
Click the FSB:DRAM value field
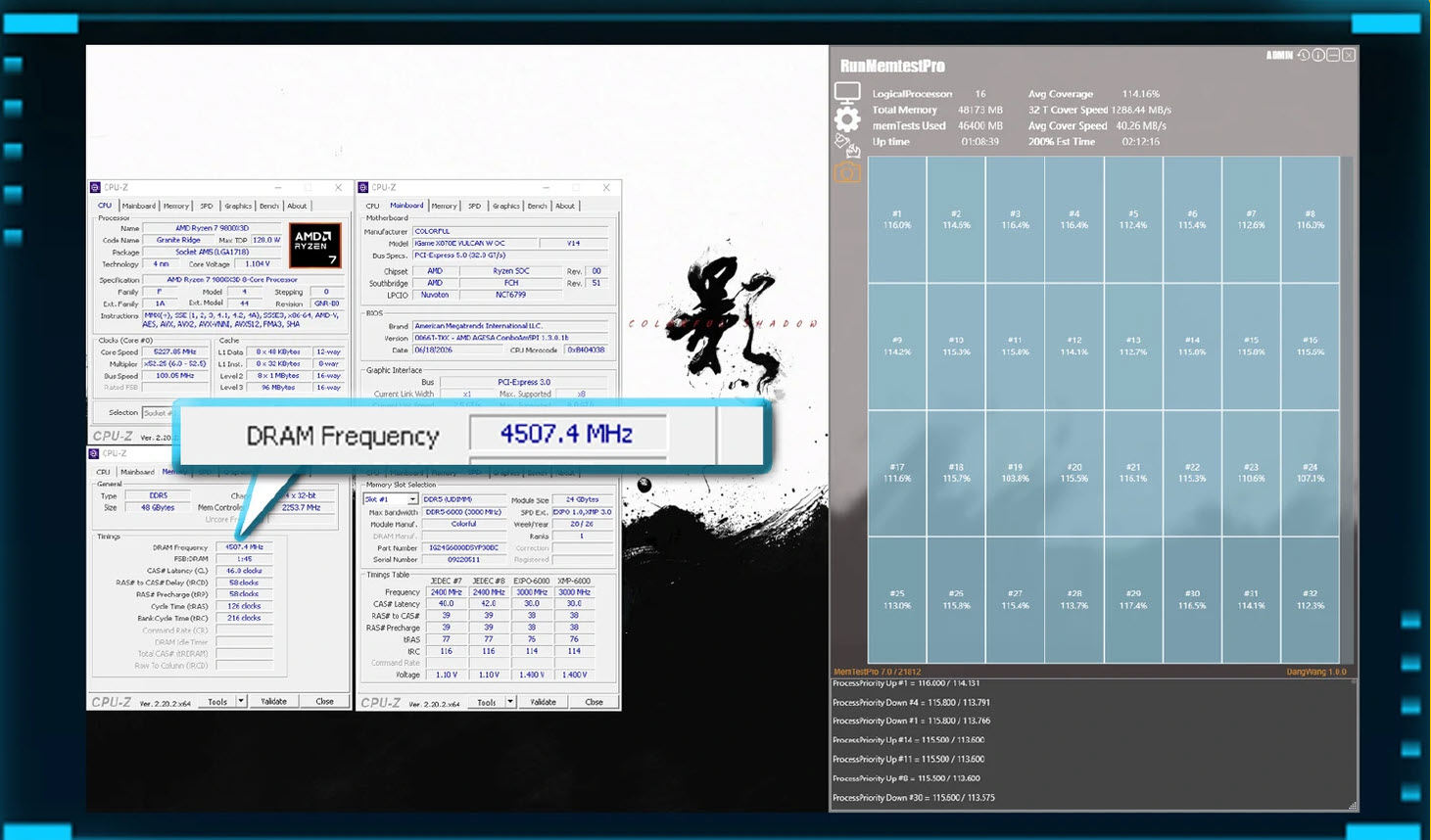244,559
